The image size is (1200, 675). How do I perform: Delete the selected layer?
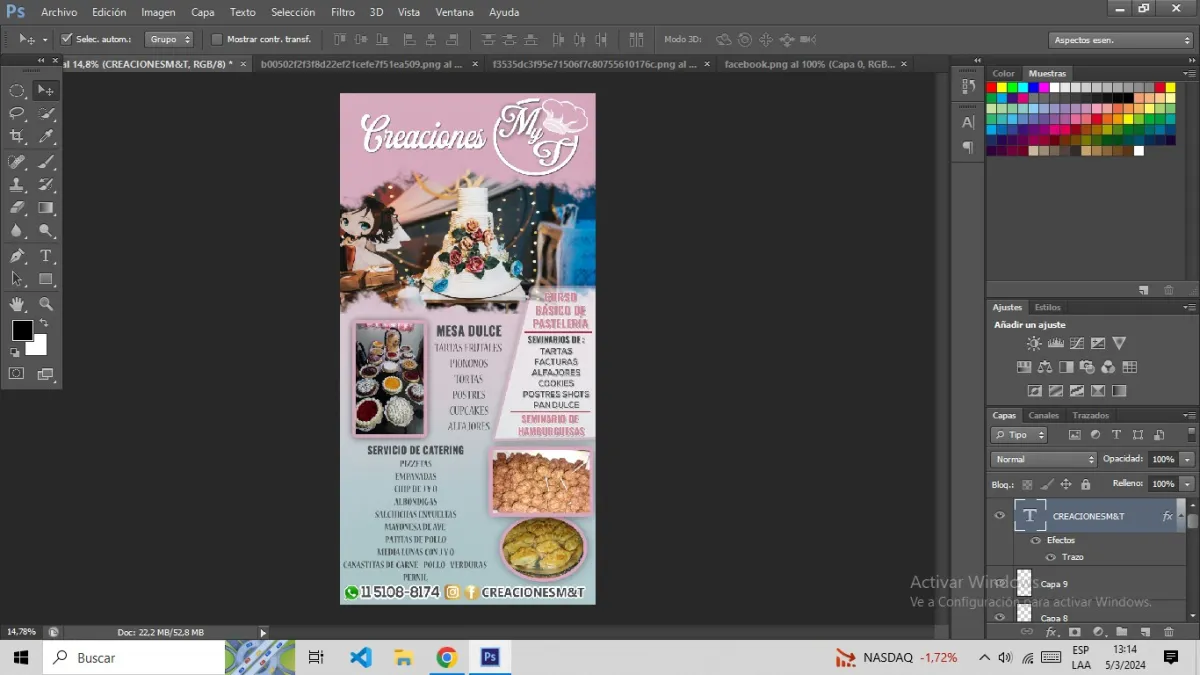pyautogui.click(x=1169, y=632)
